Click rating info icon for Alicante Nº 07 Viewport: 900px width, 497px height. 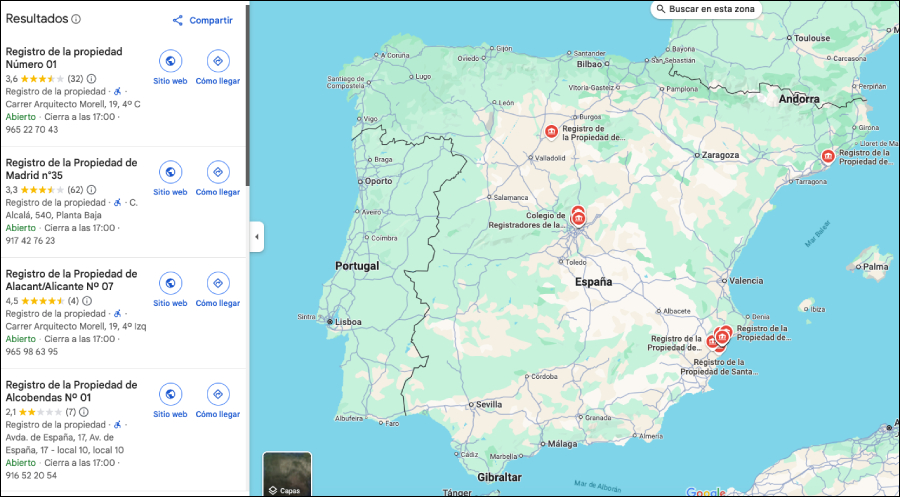click(x=87, y=301)
